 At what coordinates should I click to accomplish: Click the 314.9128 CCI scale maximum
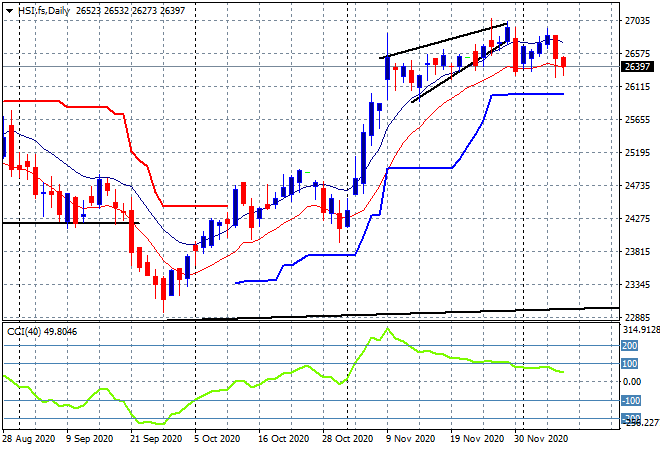[641, 330]
